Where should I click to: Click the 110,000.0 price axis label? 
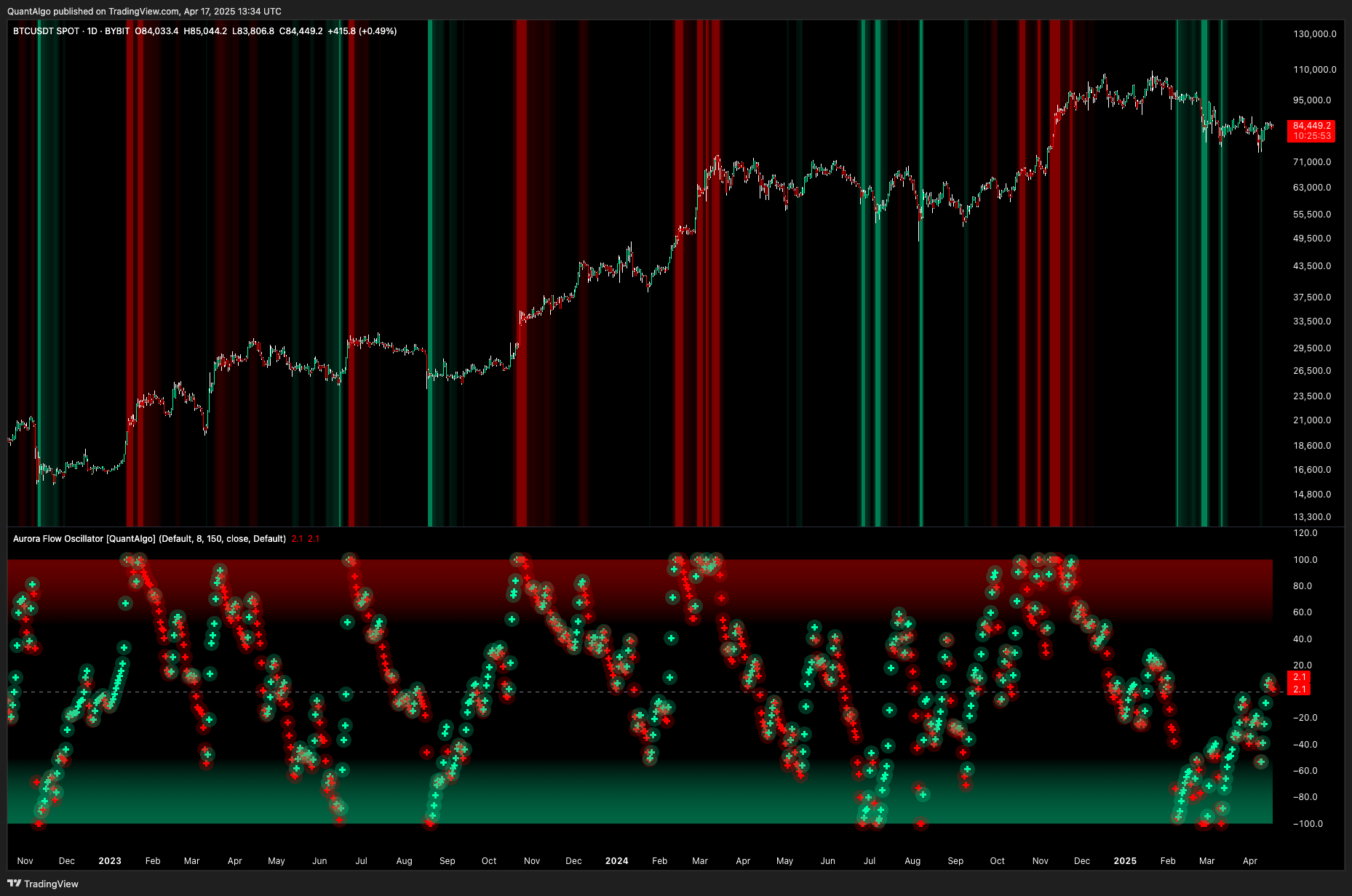[x=1314, y=70]
